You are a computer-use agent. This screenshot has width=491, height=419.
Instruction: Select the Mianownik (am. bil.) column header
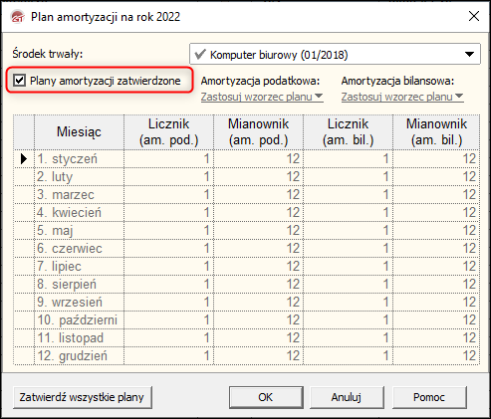click(436, 132)
